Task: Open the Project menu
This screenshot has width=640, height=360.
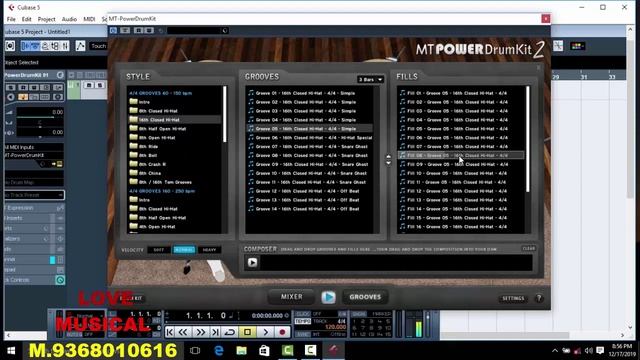Action: [47, 19]
